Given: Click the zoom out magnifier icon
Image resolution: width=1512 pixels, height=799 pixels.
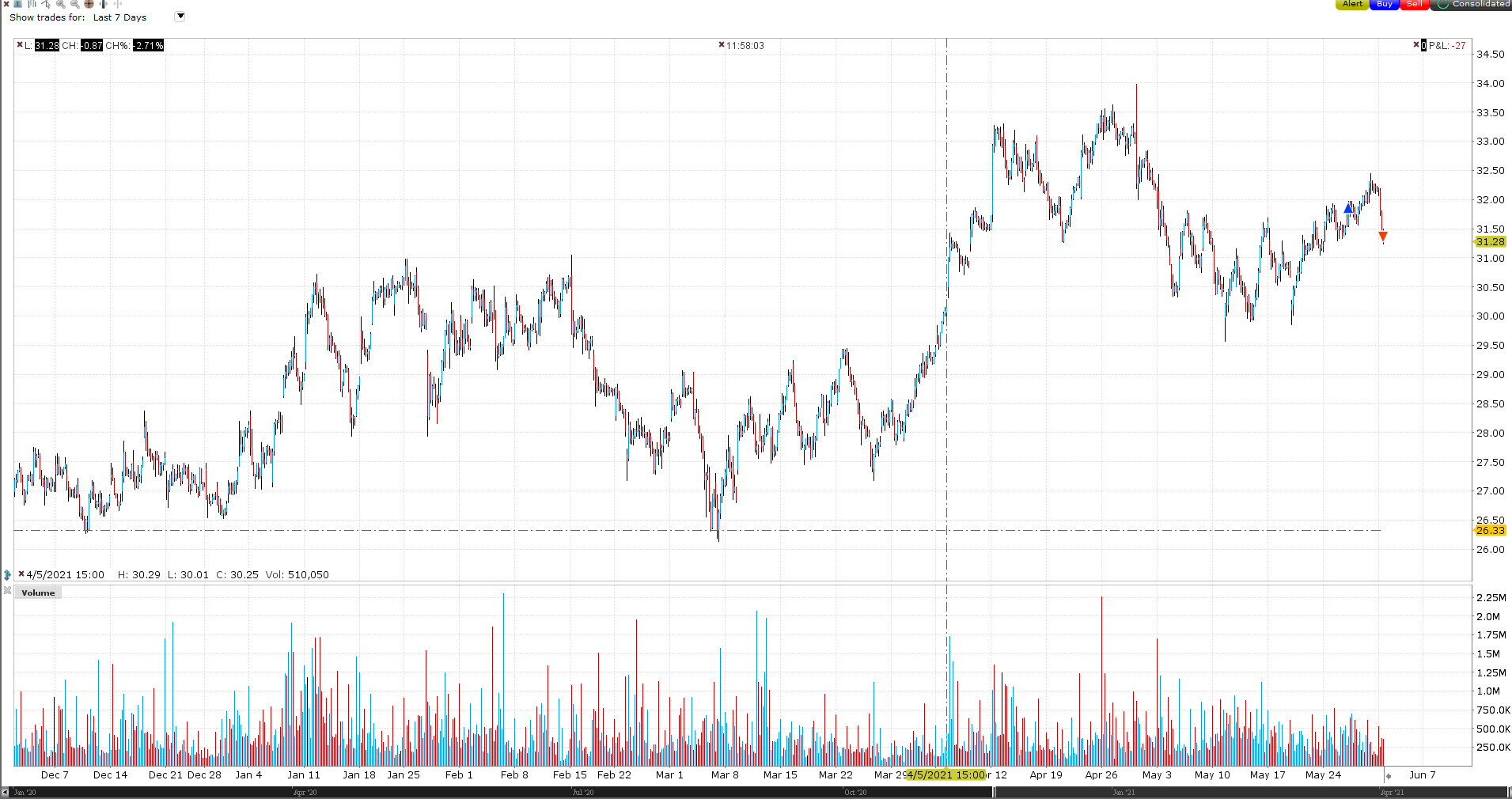Looking at the screenshot, I should pyautogui.click(x=74, y=4).
